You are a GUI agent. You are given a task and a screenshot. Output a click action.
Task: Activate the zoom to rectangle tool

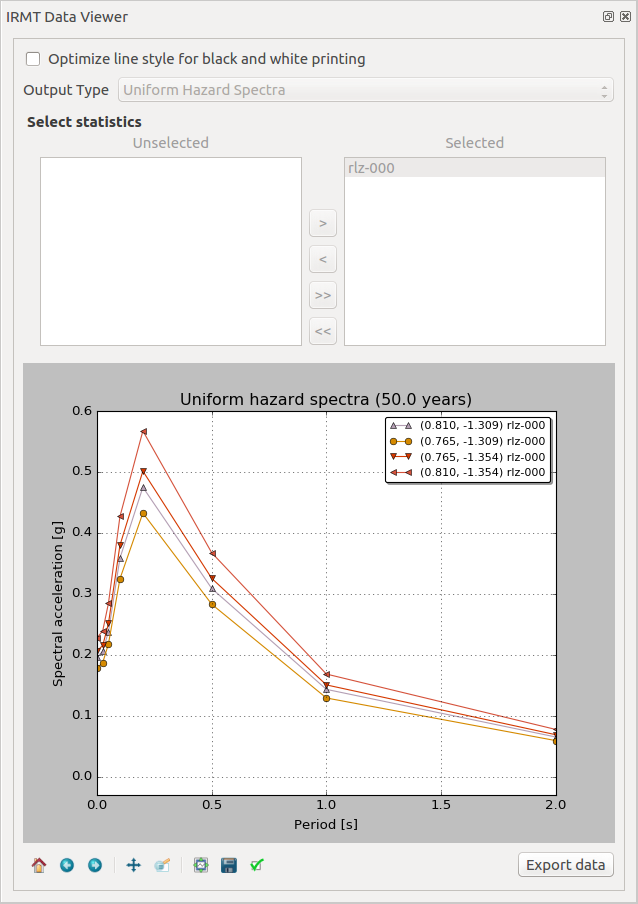click(162, 865)
